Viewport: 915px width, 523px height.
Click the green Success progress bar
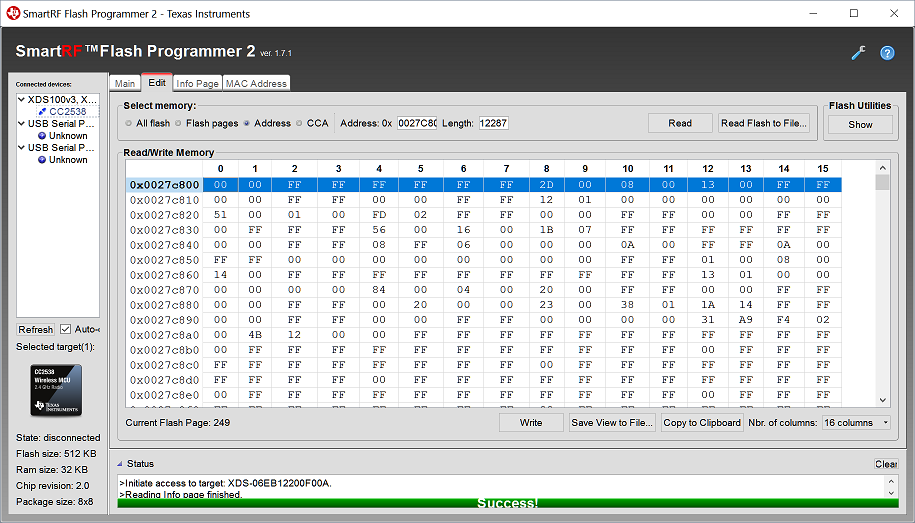click(x=508, y=503)
